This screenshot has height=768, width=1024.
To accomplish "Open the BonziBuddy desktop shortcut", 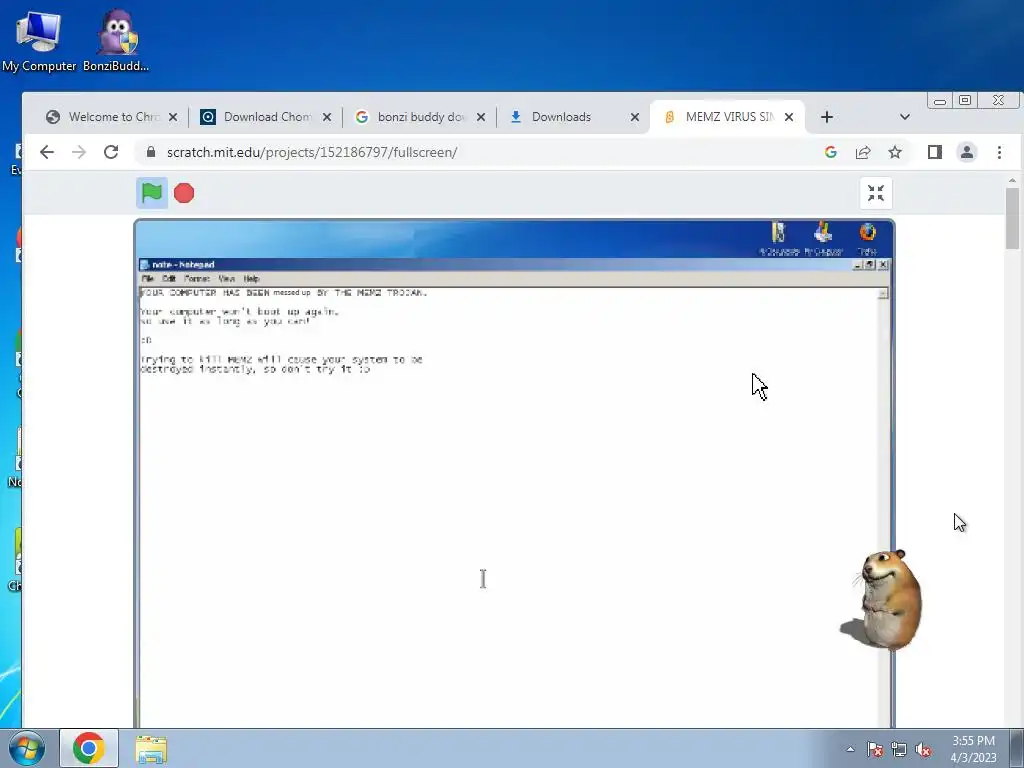I will click(116, 40).
